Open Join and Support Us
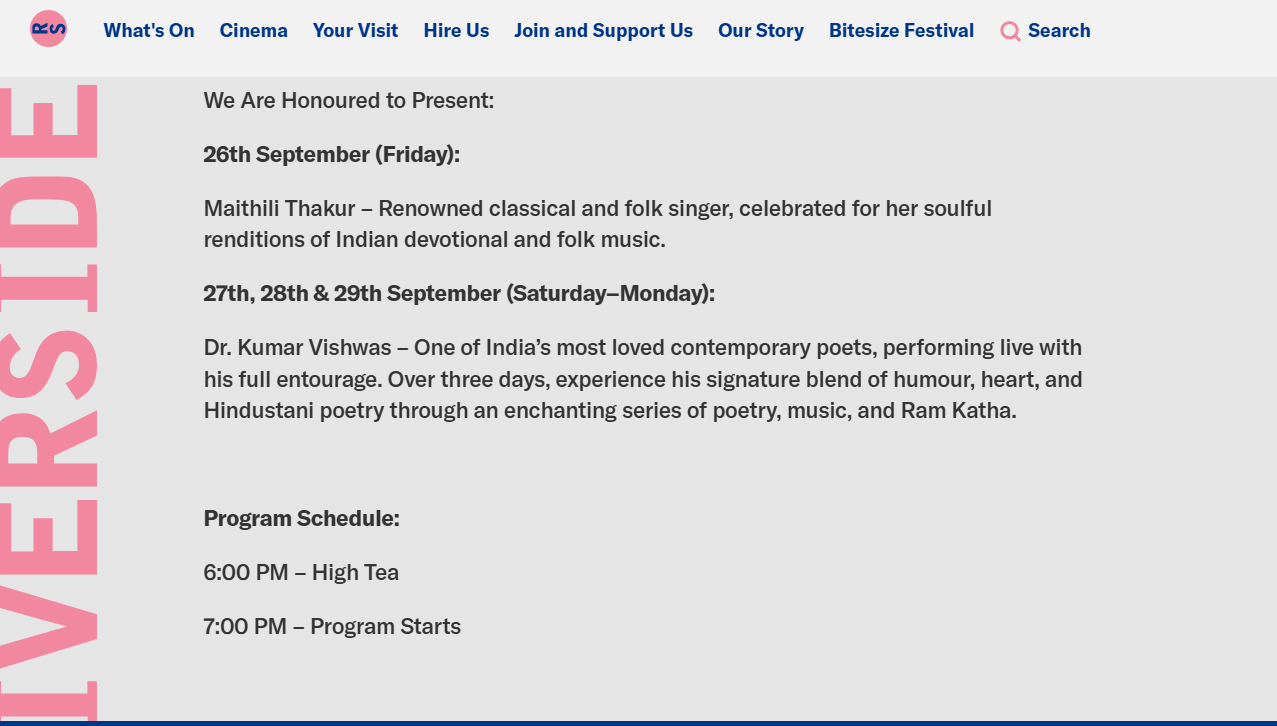The height and width of the screenshot is (726, 1277). 603,31
